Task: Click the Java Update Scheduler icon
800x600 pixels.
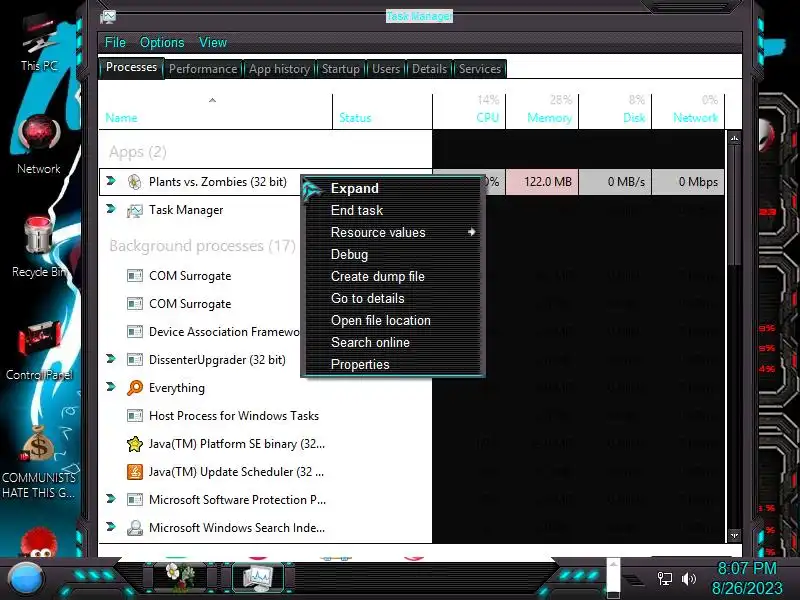Action: [135, 472]
